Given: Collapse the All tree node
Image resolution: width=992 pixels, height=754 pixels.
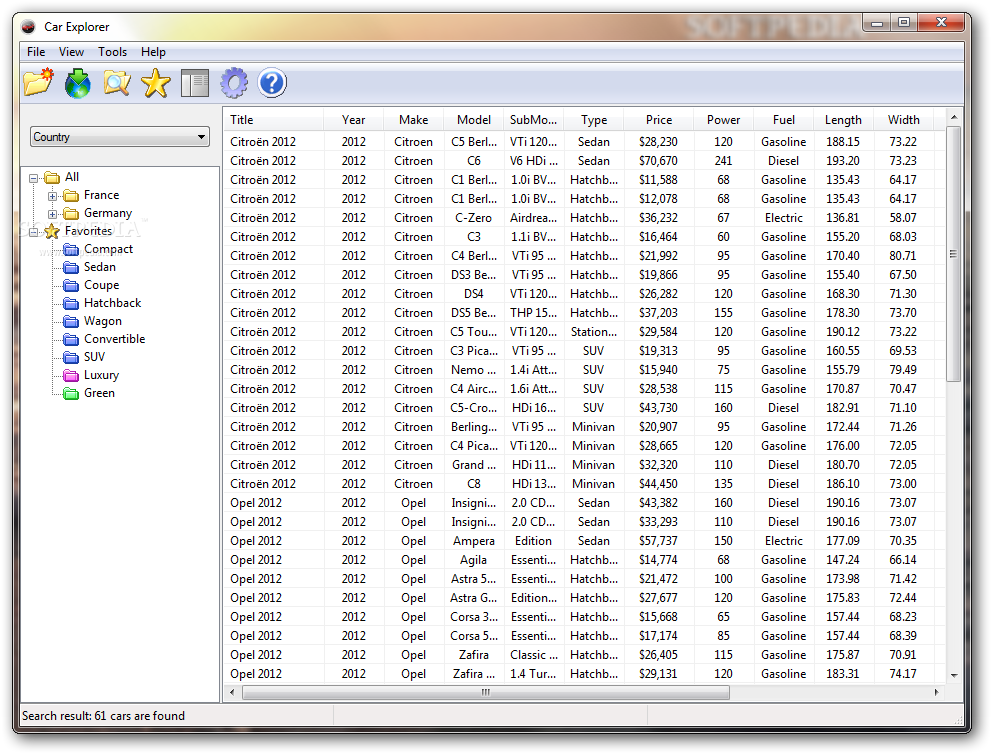Looking at the screenshot, I should (x=34, y=178).
